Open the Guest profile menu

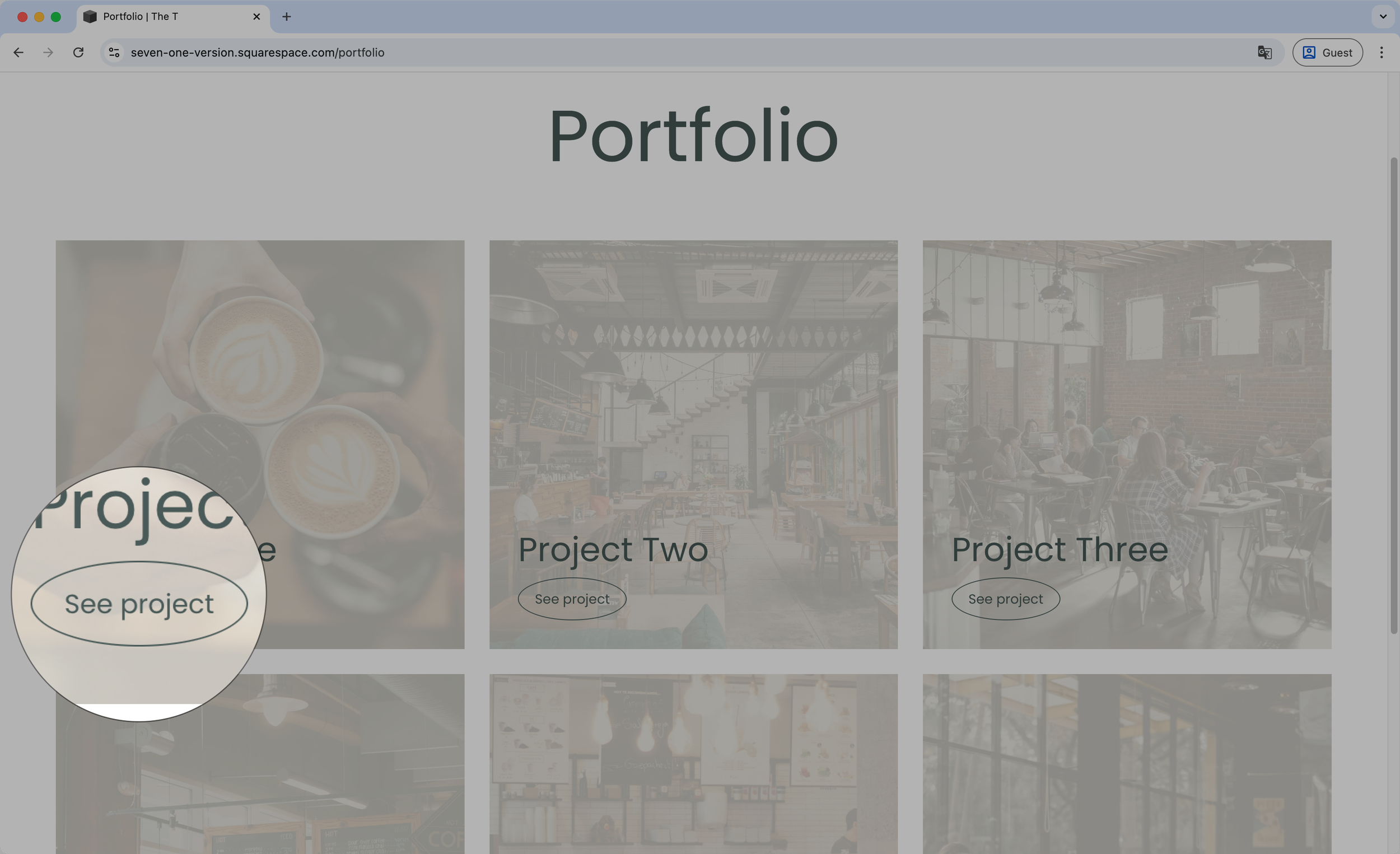tap(1327, 52)
